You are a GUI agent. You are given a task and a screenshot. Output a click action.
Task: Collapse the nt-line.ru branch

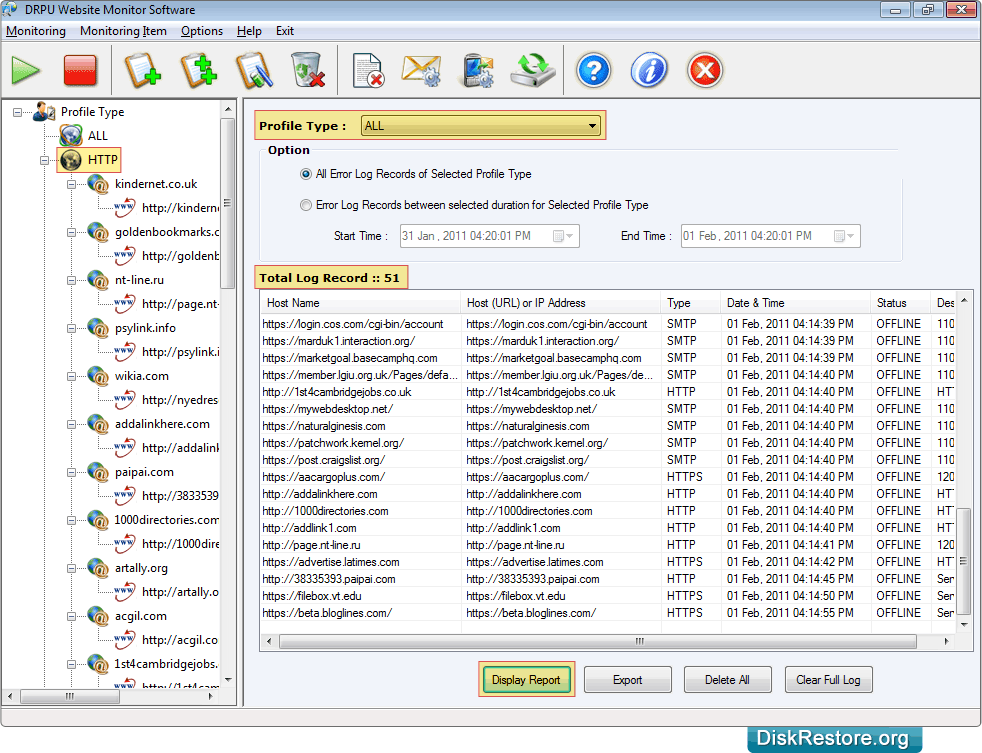coord(71,281)
